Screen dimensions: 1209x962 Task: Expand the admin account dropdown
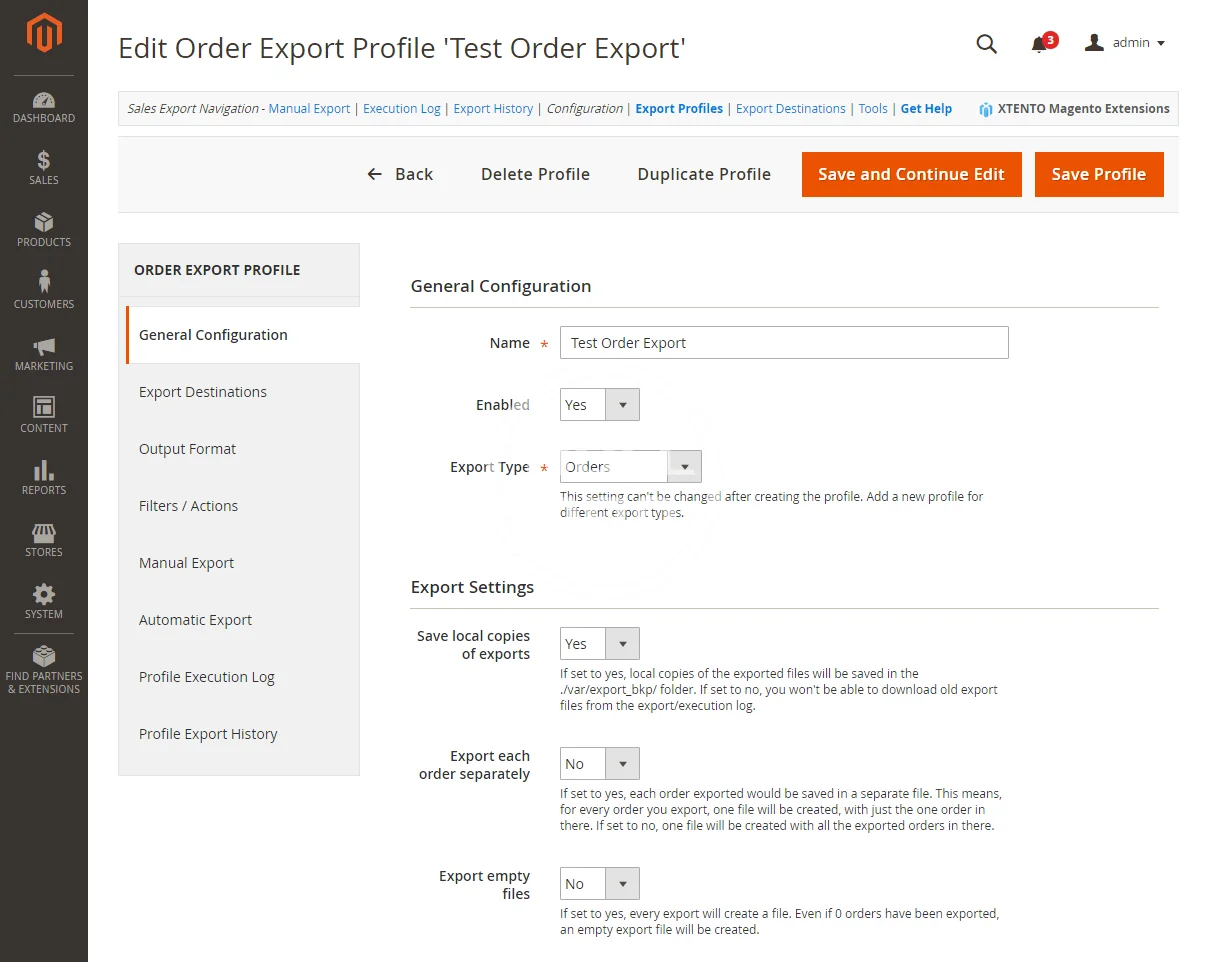click(1126, 43)
